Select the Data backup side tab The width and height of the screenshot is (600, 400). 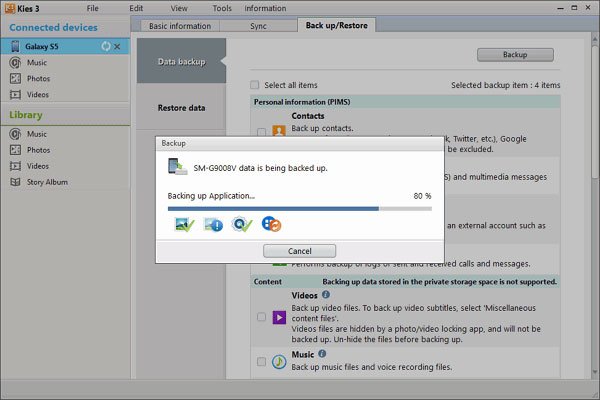pyautogui.click(x=181, y=61)
